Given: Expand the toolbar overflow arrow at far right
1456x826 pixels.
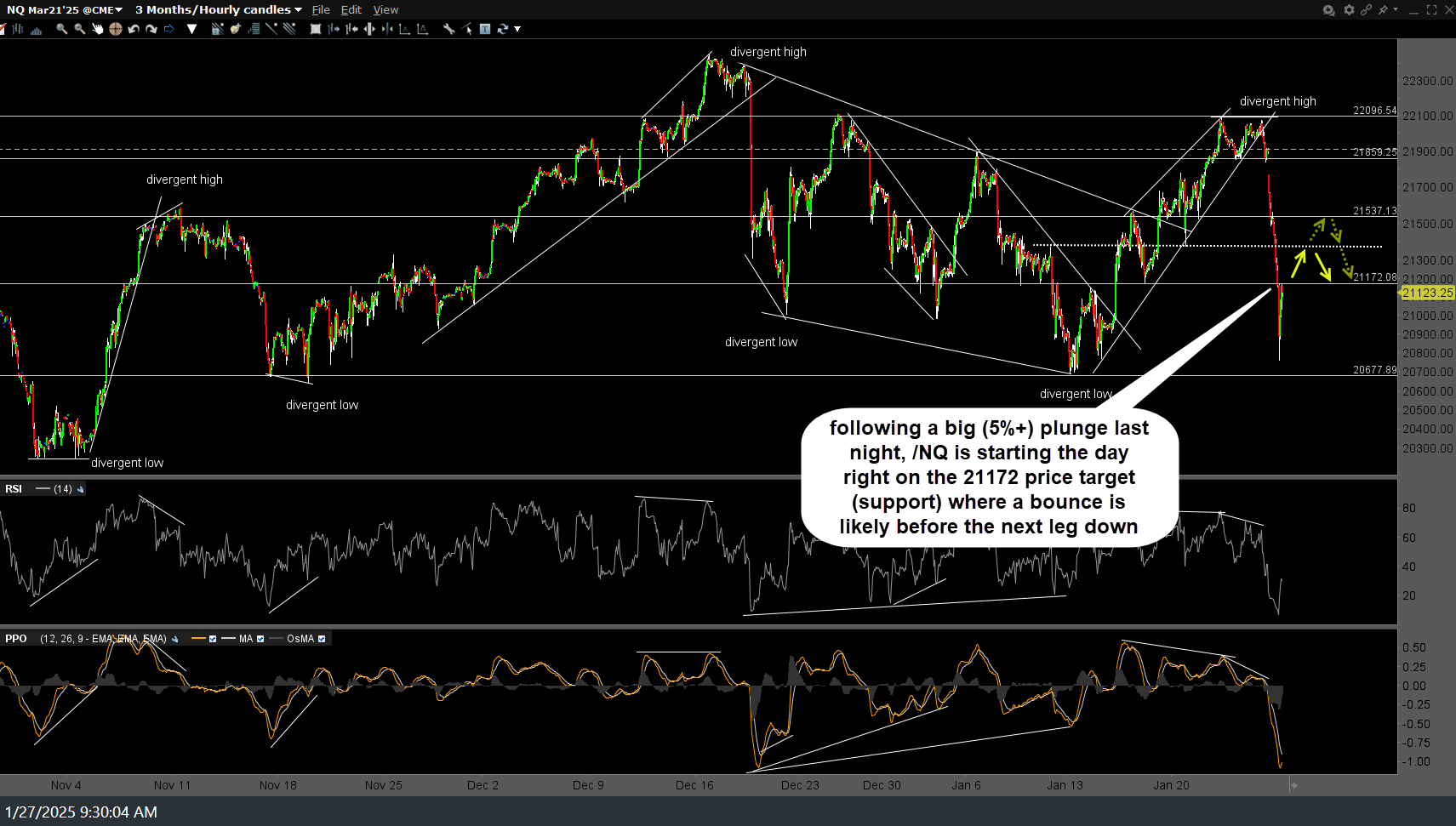Looking at the screenshot, I should [x=517, y=28].
